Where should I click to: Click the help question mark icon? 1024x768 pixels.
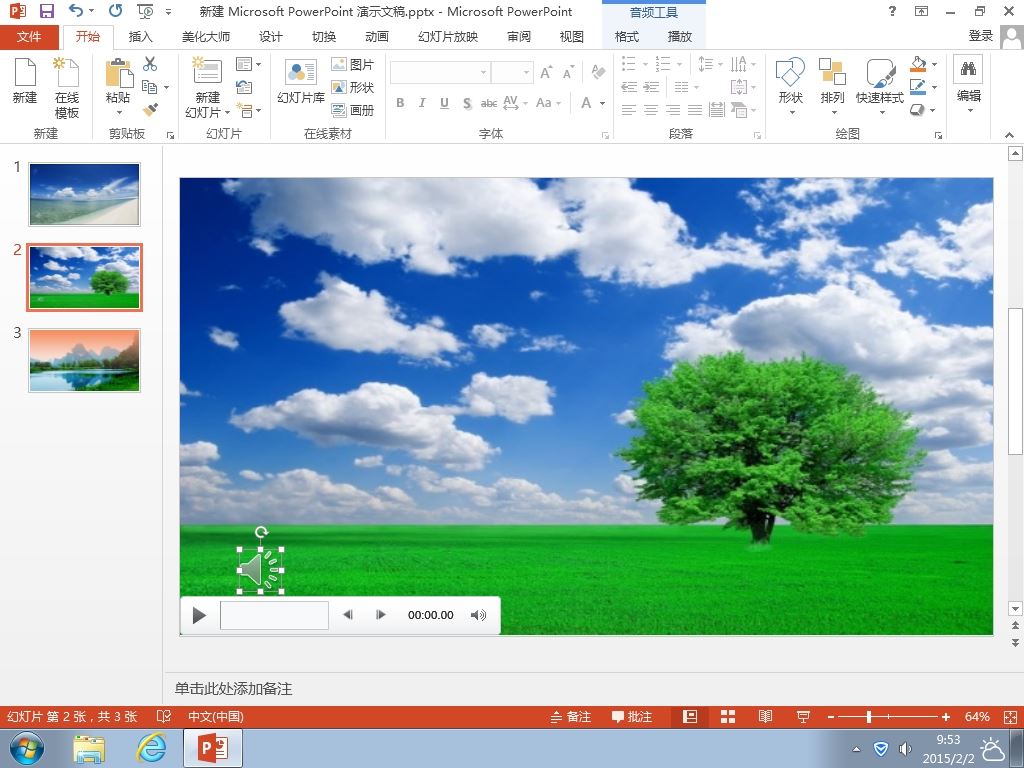tap(892, 11)
